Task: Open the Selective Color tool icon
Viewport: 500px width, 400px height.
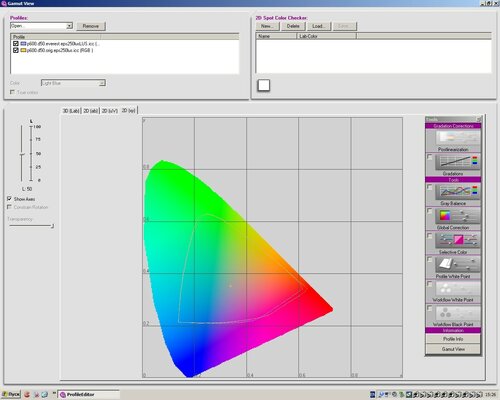Action: coord(457,240)
